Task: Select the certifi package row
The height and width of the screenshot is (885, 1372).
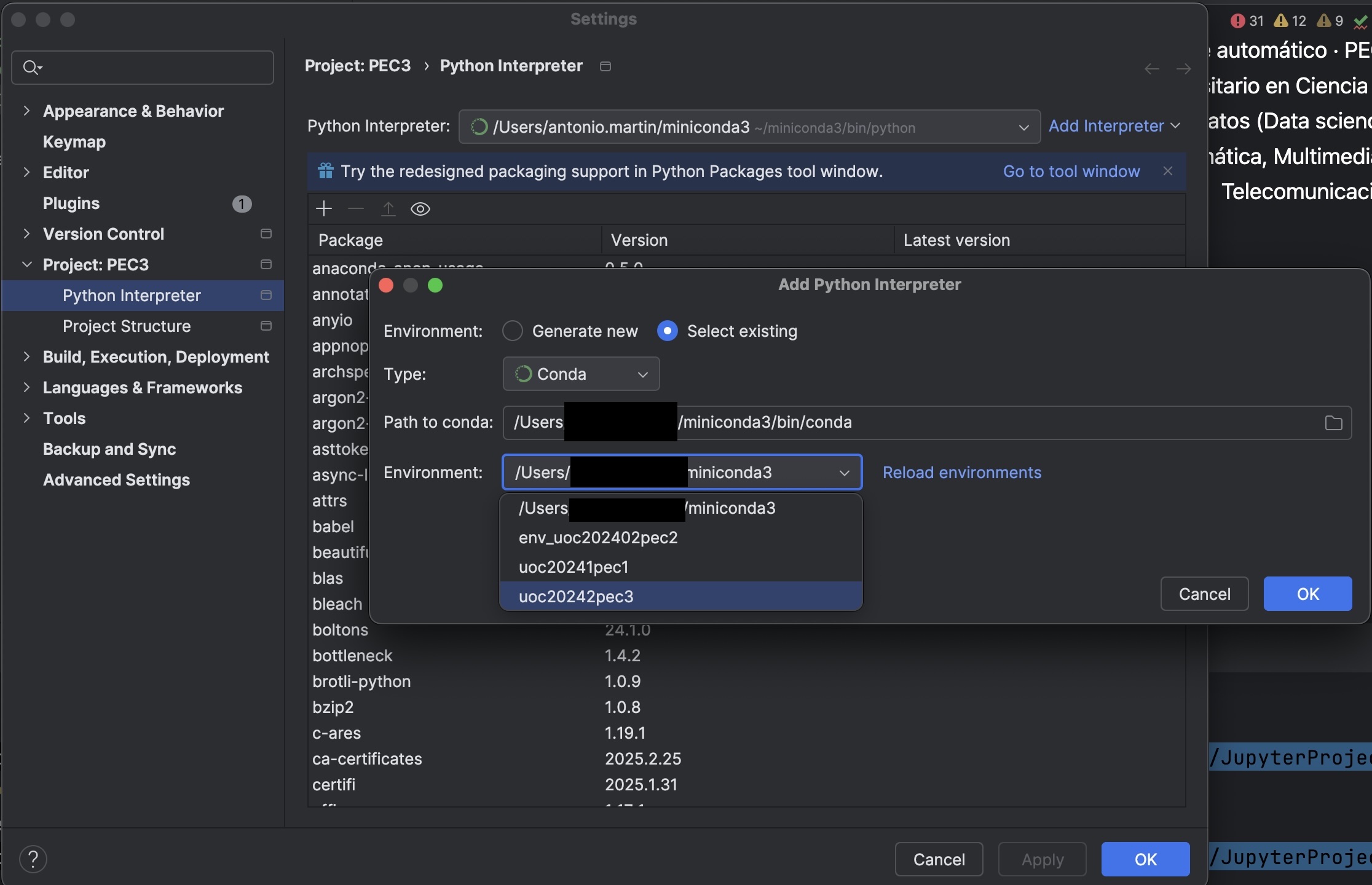Action: 746,785
